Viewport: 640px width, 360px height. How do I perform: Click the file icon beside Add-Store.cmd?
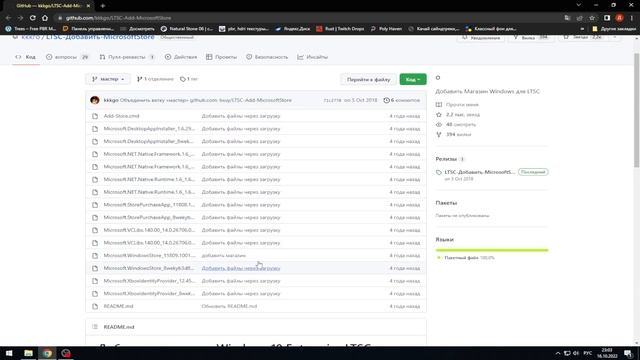95,116
